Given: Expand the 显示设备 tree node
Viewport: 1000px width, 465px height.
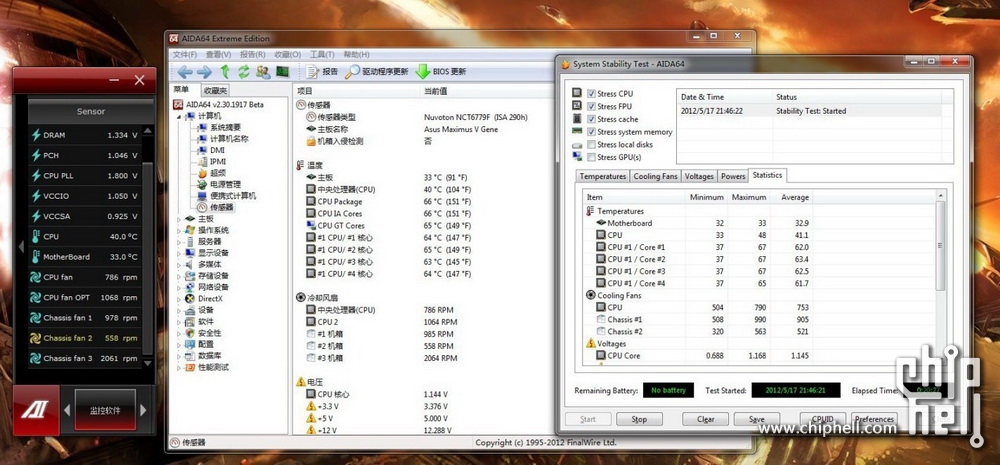Looking at the screenshot, I should click(x=179, y=253).
